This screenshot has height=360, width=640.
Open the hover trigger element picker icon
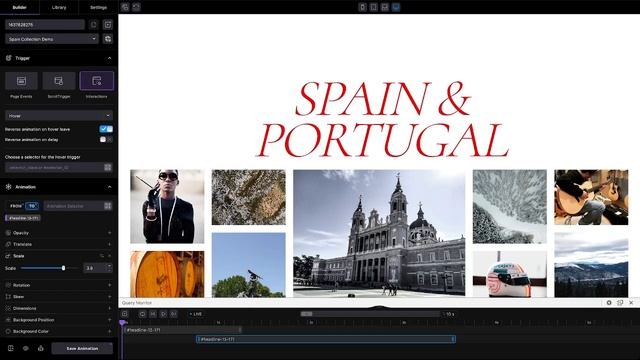point(108,167)
